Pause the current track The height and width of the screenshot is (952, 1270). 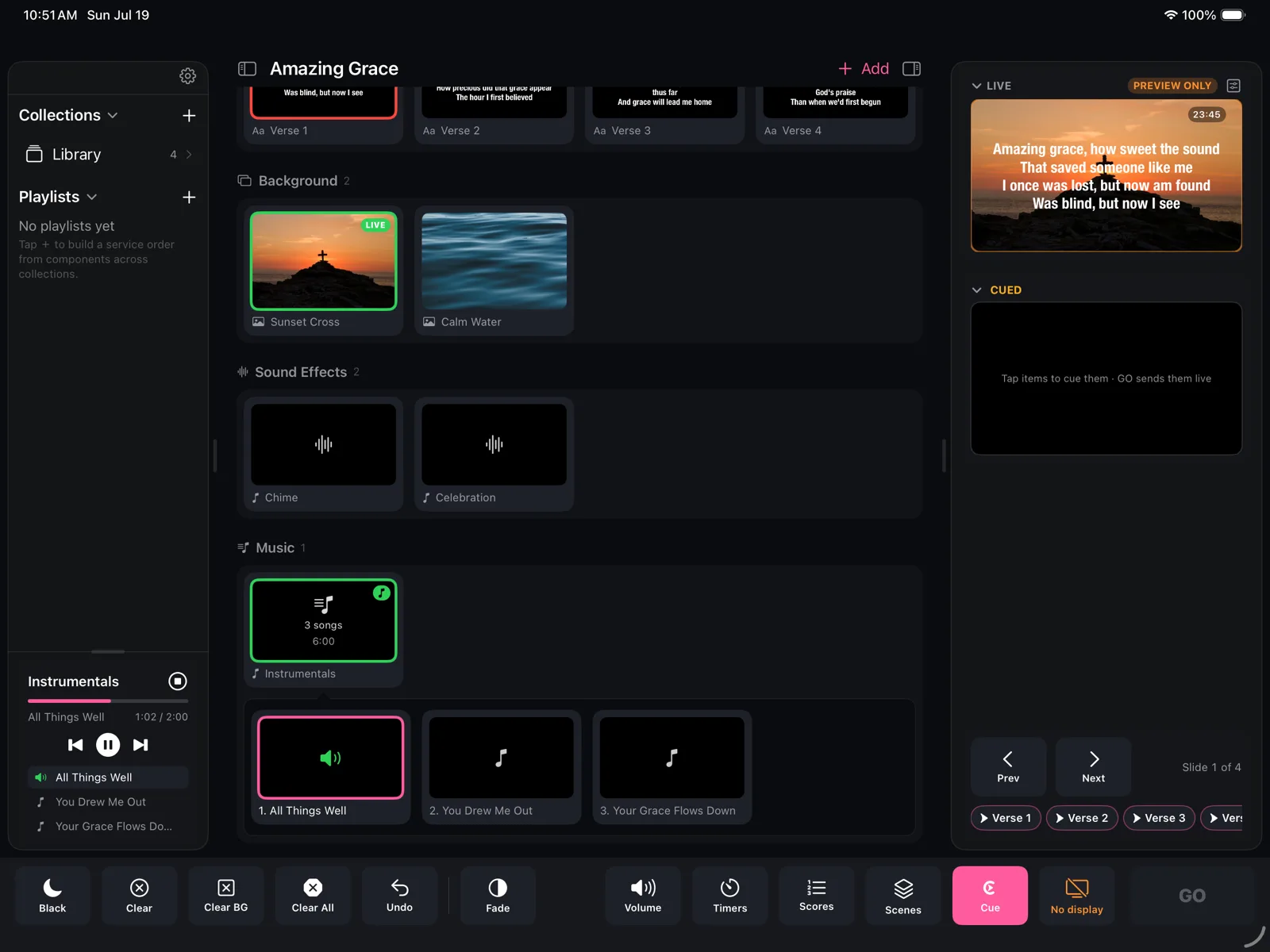[108, 745]
